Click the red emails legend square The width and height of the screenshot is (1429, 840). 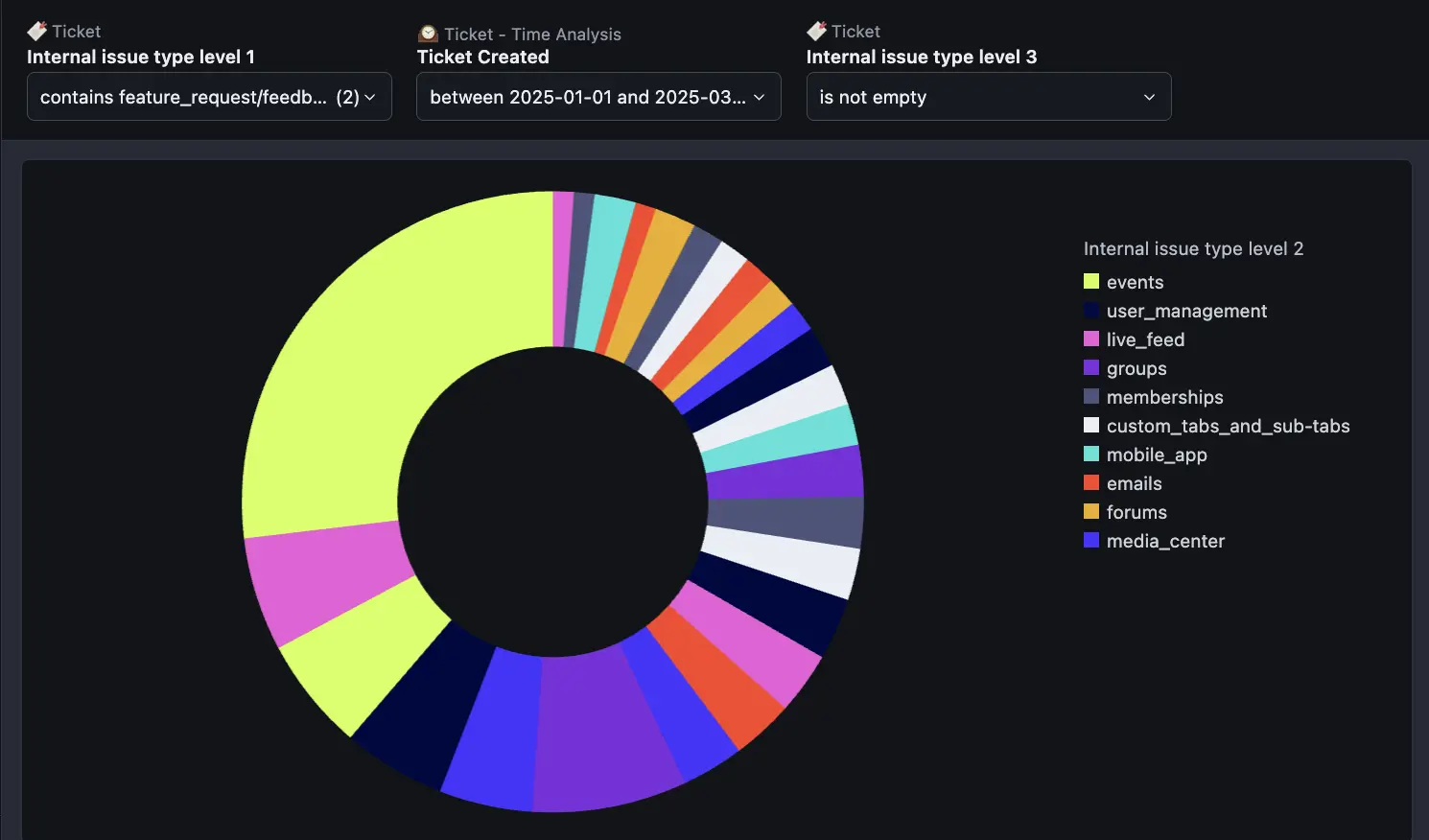(x=1091, y=483)
